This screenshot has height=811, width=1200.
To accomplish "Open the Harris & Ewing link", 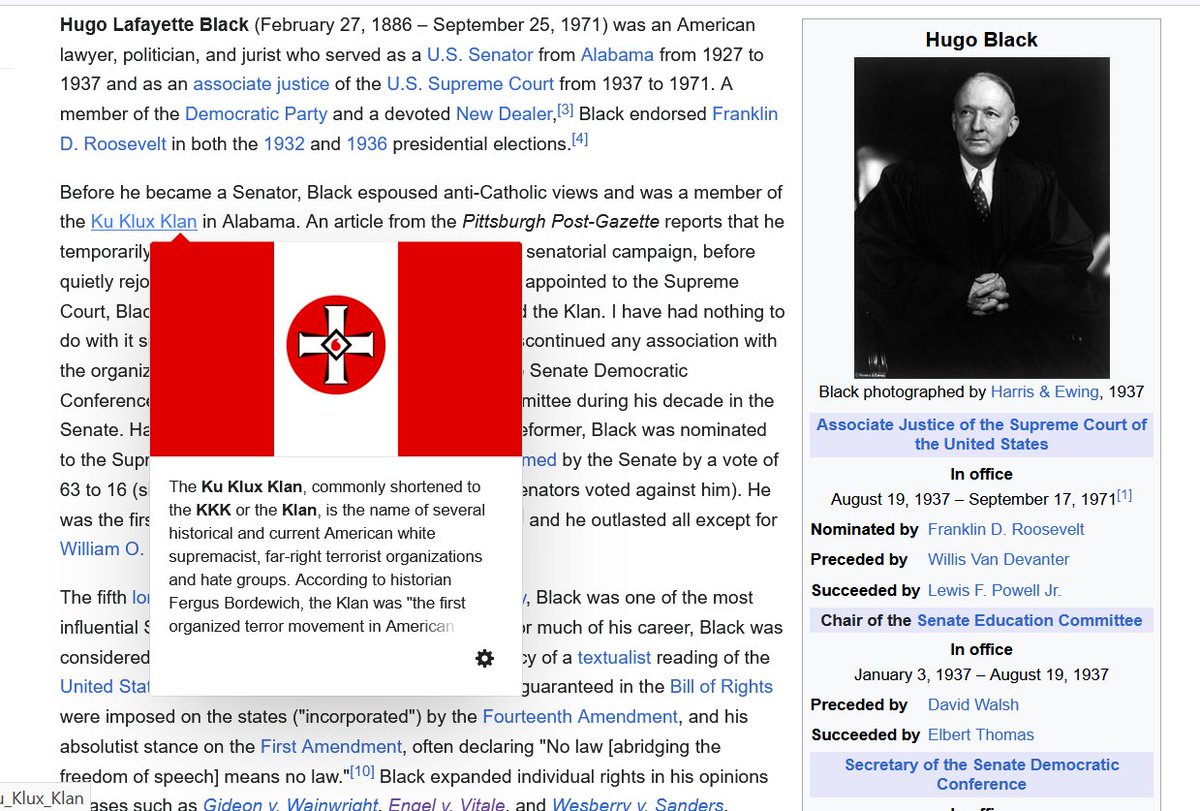I will click(1044, 392).
